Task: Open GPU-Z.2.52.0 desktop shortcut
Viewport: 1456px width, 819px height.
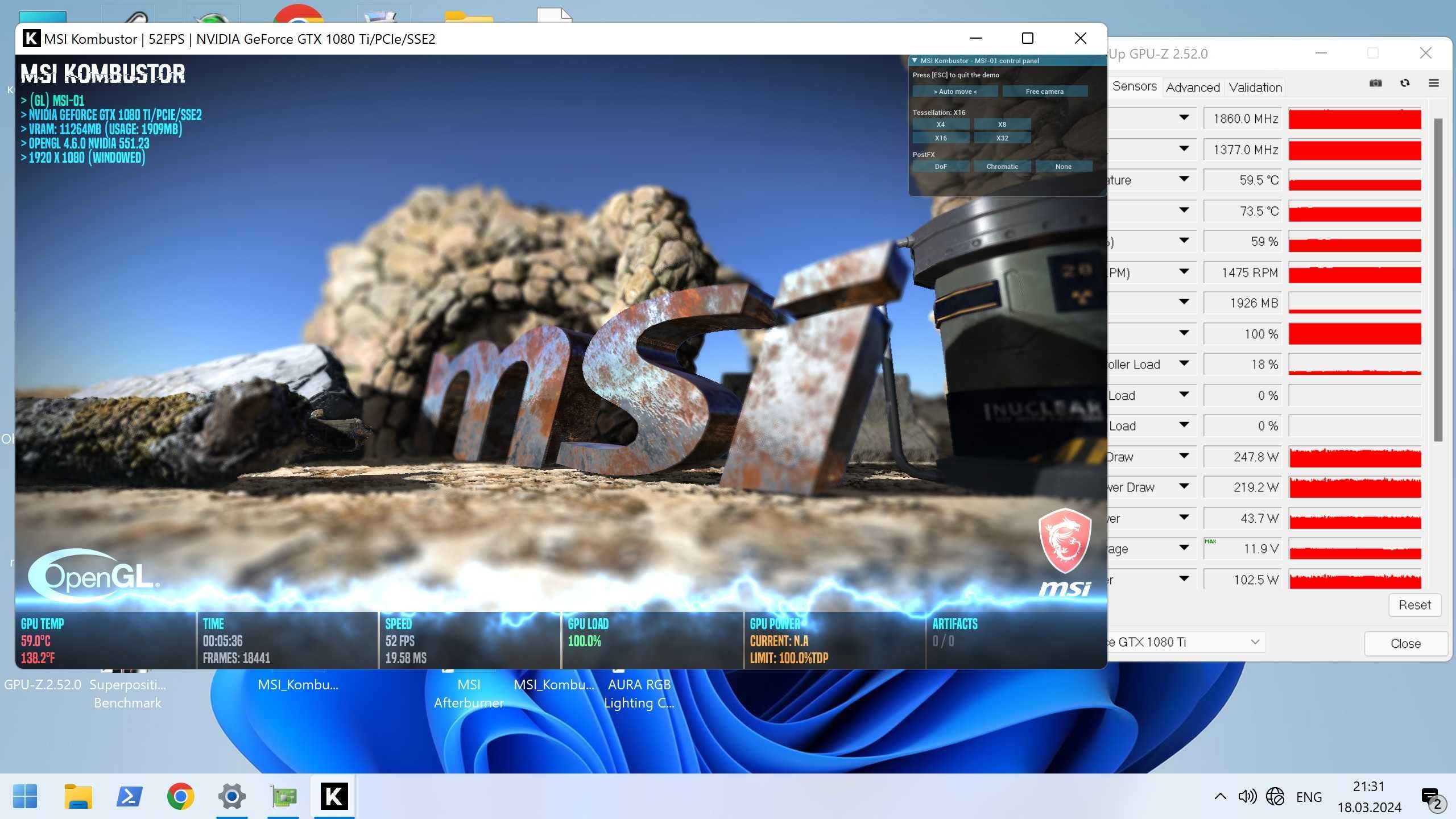Action: (x=43, y=684)
